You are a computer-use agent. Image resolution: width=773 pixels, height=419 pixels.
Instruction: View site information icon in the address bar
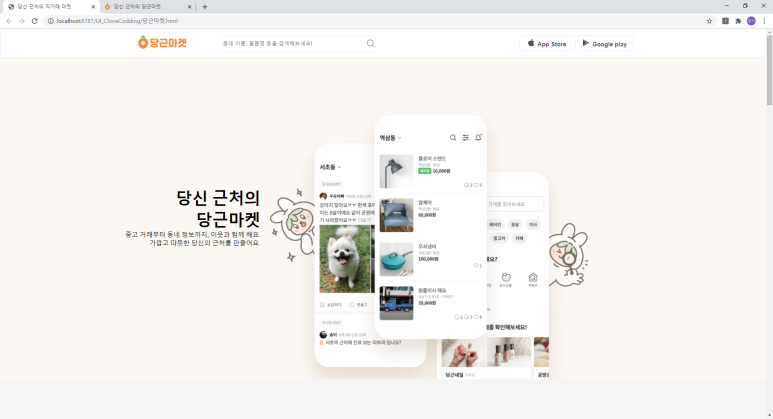tap(50, 21)
